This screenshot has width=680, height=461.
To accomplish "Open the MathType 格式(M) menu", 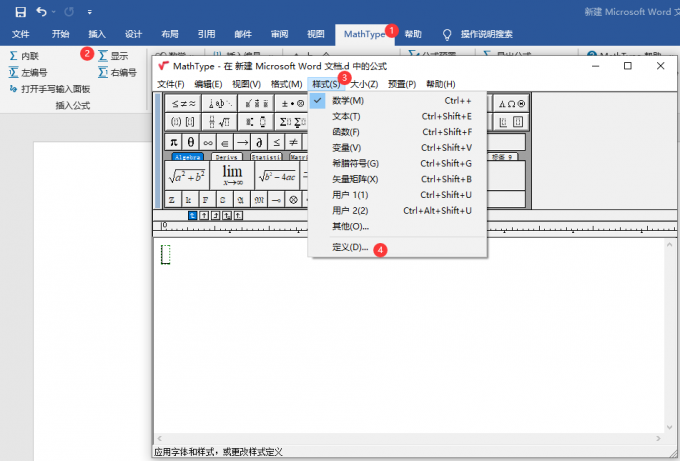I will click(286, 84).
